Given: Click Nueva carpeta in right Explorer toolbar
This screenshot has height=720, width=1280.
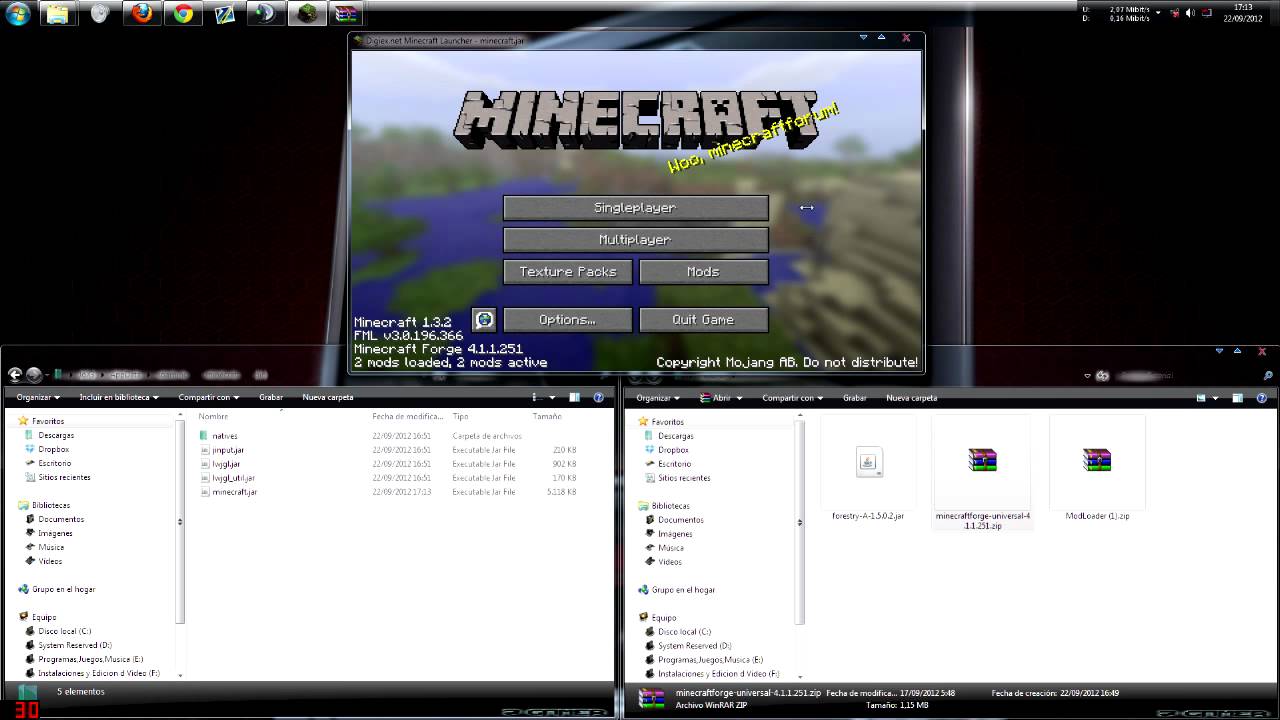Looking at the screenshot, I should (x=912, y=397).
